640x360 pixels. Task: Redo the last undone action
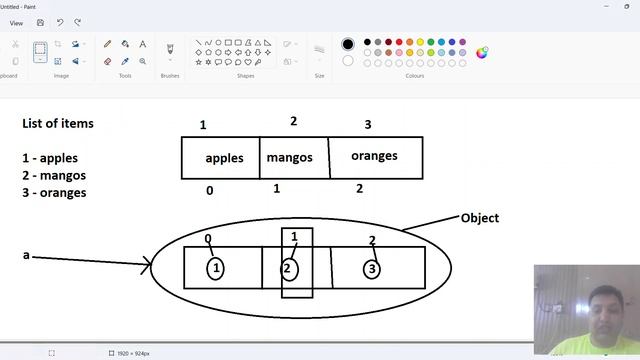[x=78, y=23]
